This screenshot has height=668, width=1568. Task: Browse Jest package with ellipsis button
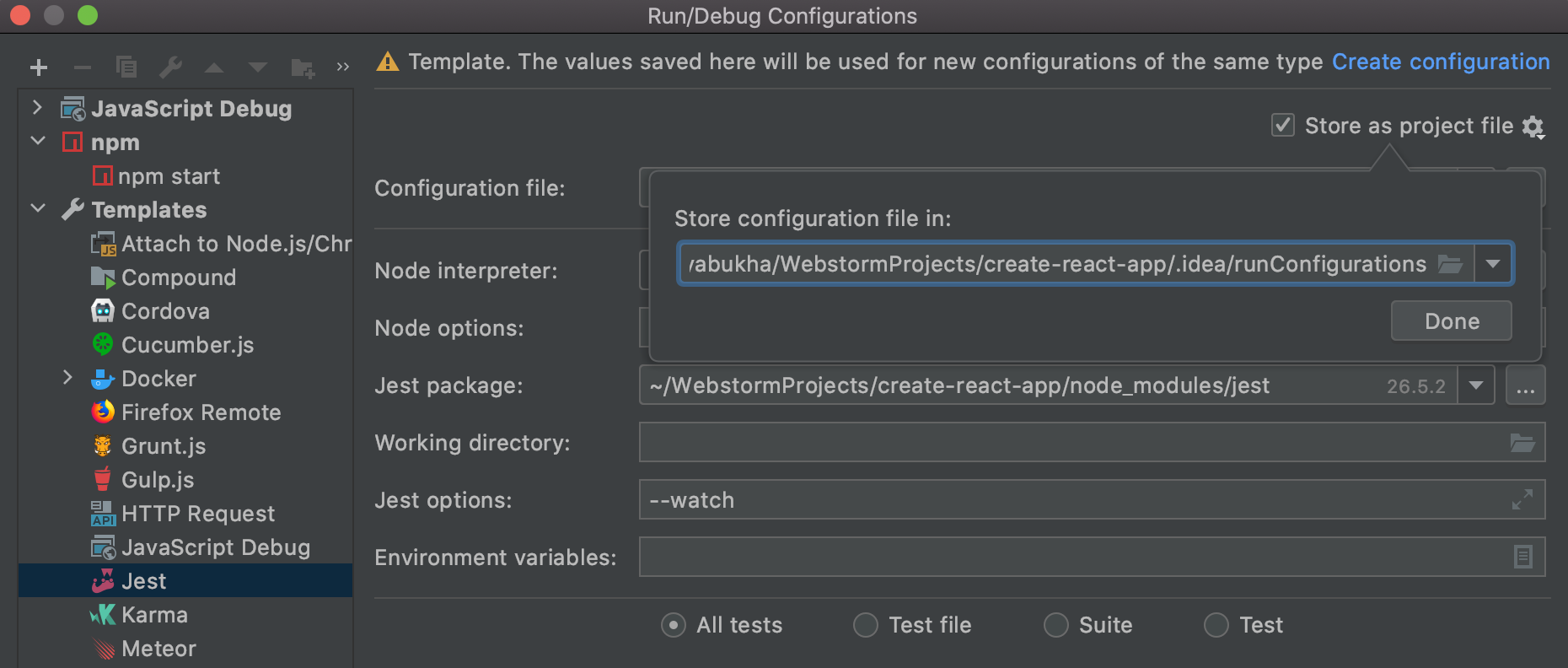click(x=1526, y=385)
